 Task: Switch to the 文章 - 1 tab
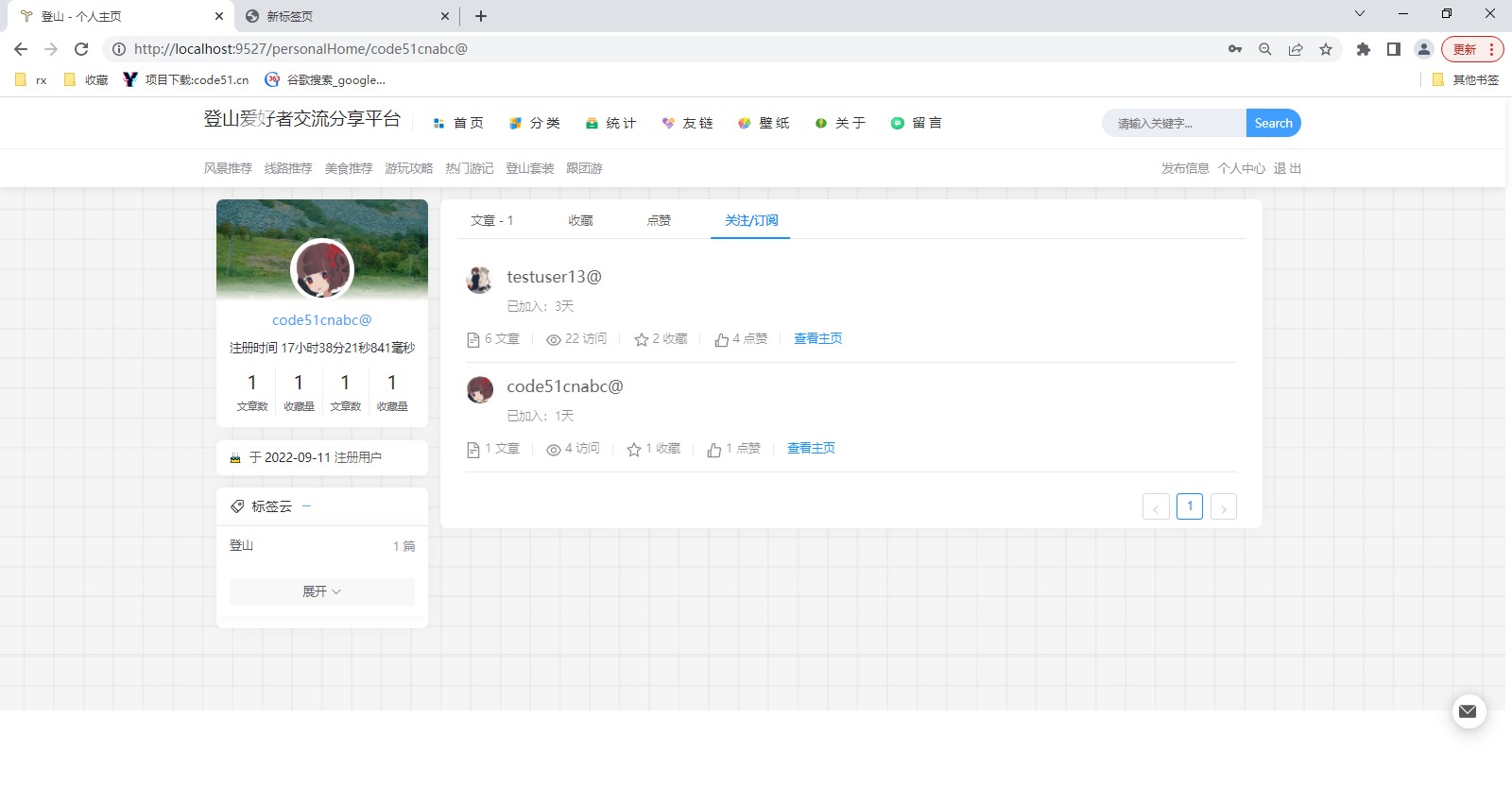click(x=492, y=220)
